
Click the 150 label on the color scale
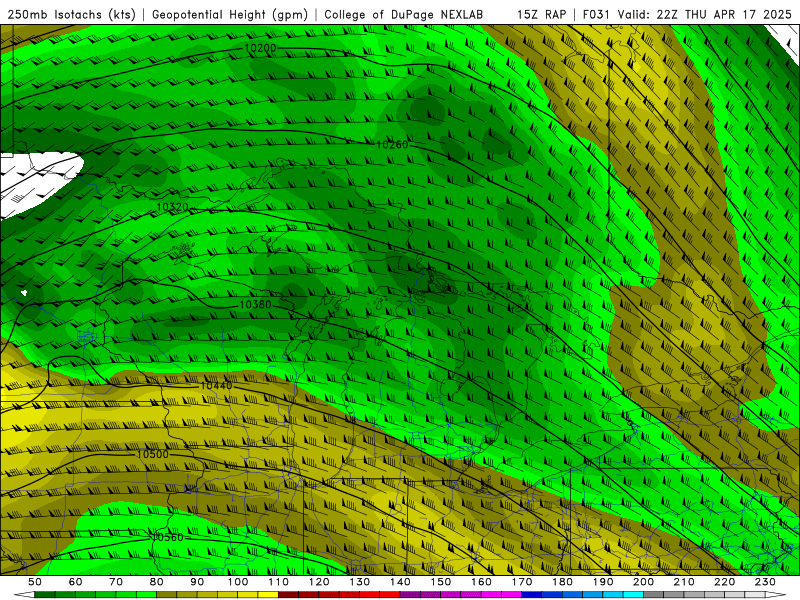(x=441, y=582)
